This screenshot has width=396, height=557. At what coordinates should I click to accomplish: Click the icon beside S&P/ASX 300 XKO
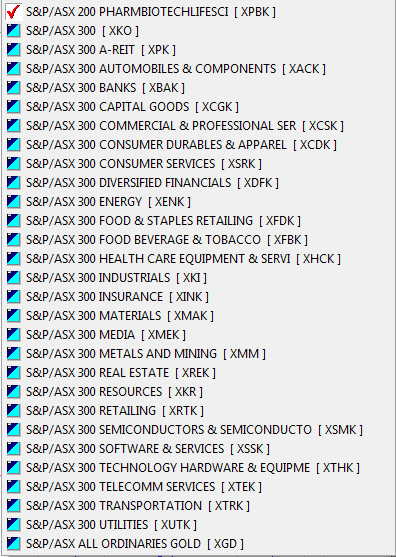pyautogui.click(x=13, y=31)
